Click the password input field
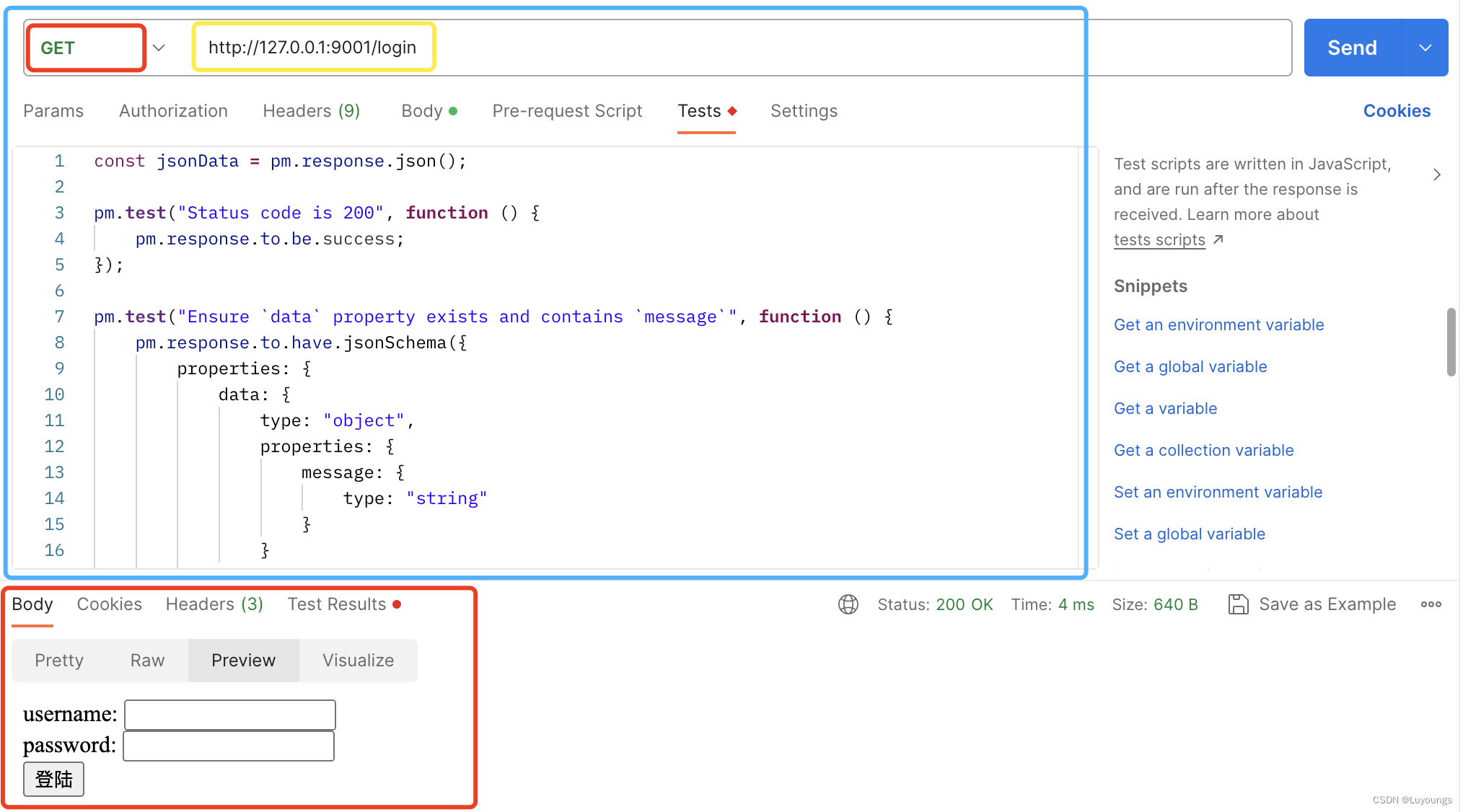 point(229,746)
